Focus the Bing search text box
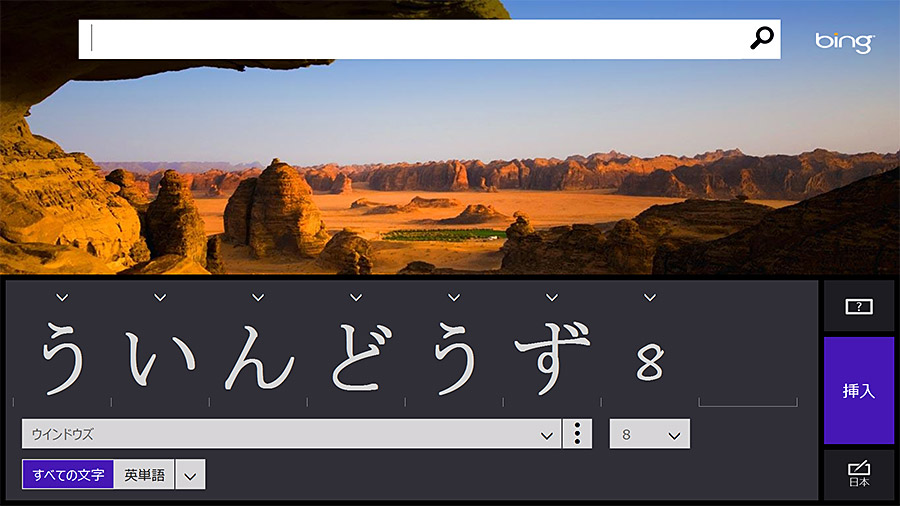Image resolution: width=900 pixels, height=506 pixels. click(415, 39)
